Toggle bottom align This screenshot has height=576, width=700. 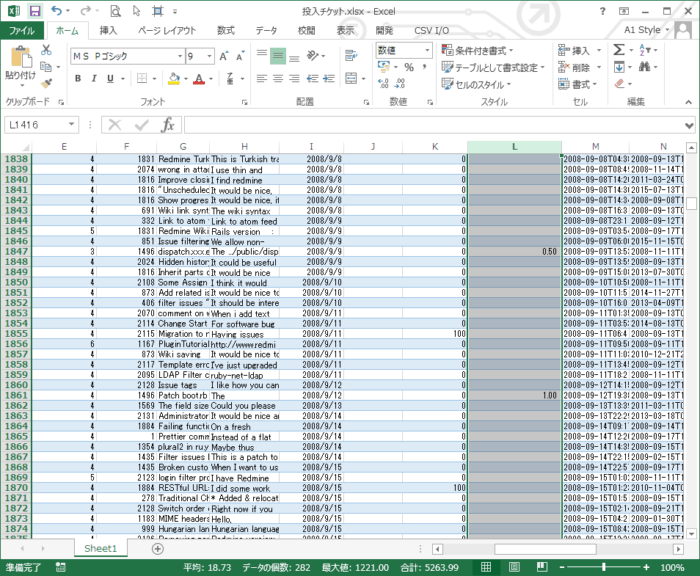point(294,57)
